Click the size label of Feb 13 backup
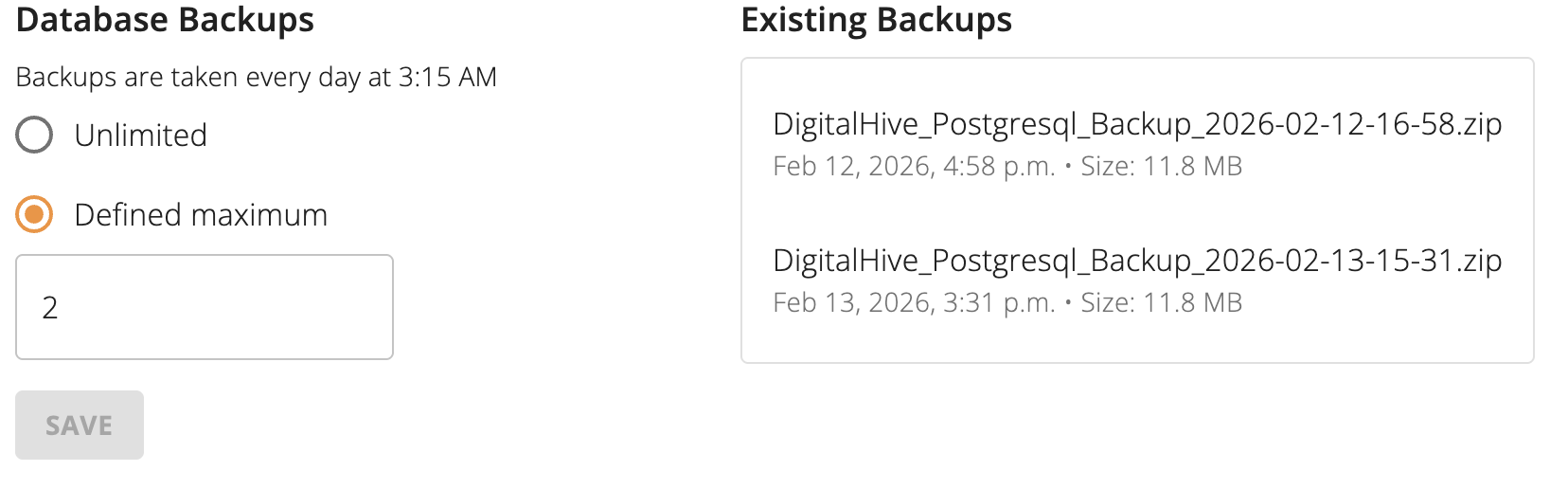This screenshot has height=489, width=1568. tap(1161, 303)
